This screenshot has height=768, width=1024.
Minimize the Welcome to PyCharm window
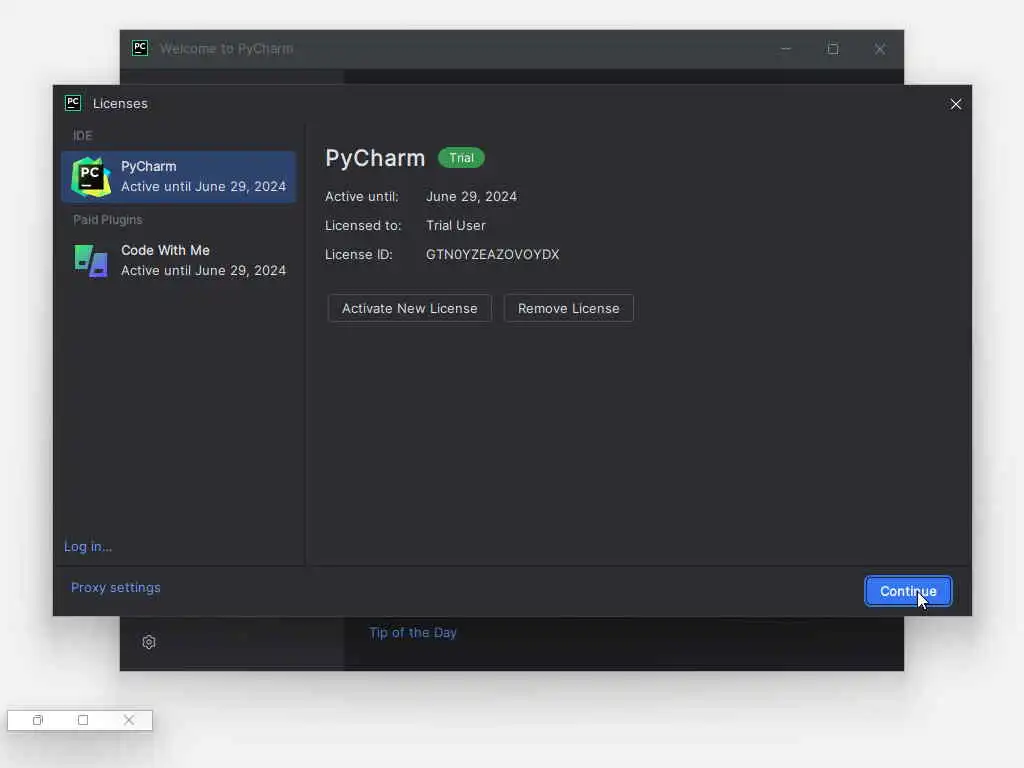[x=786, y=49]
